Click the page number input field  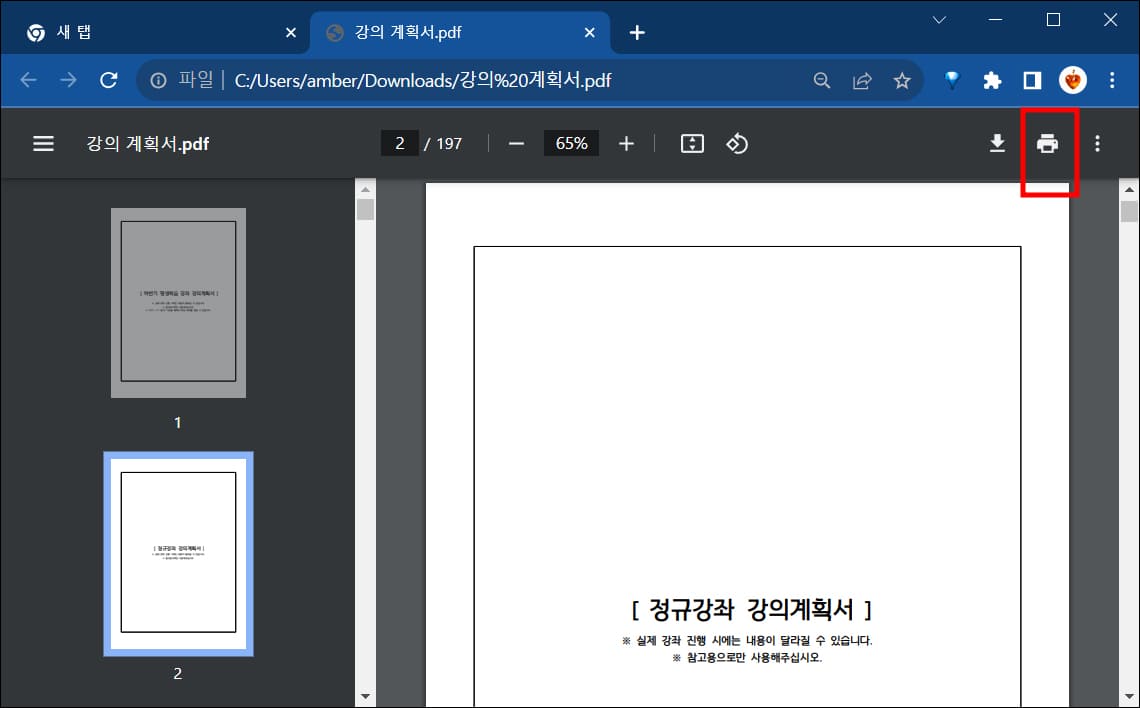399,143
